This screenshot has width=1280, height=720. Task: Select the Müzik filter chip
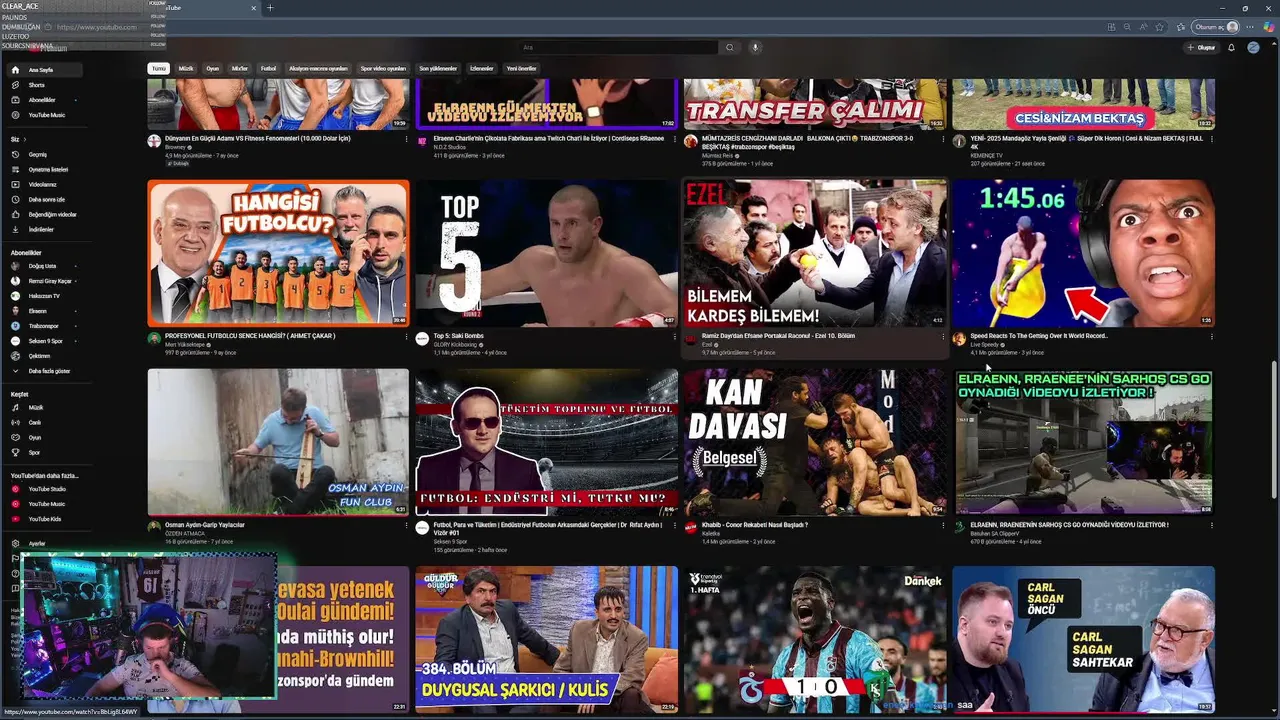[186, 69]
